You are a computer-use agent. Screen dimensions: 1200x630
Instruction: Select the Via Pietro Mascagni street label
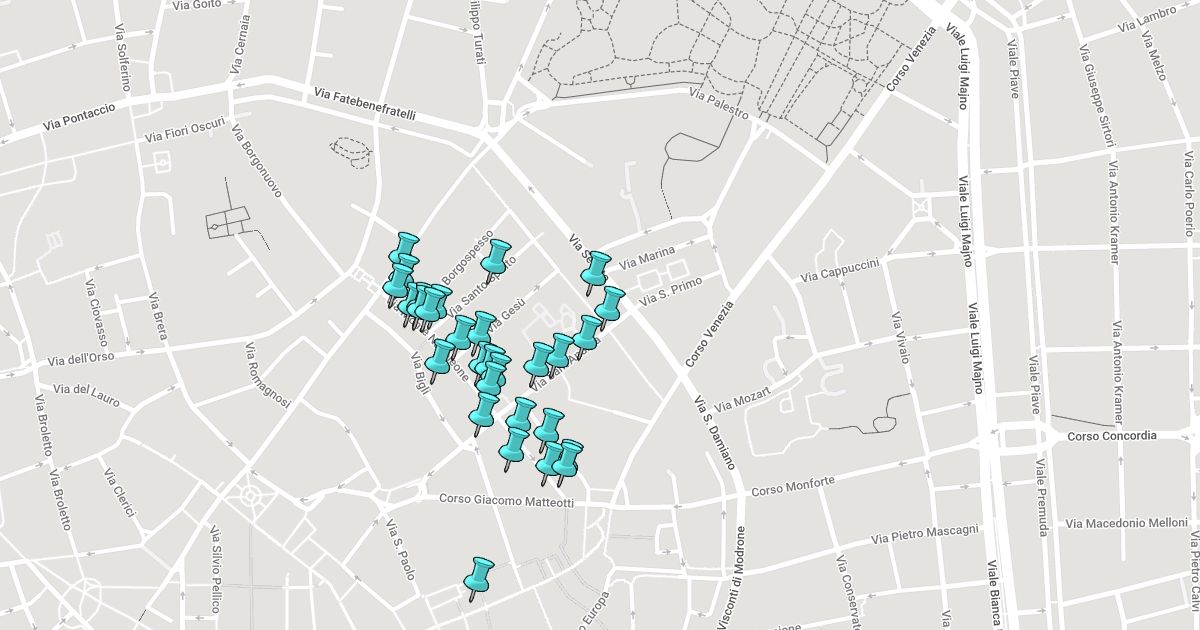[x=925, y=534]
